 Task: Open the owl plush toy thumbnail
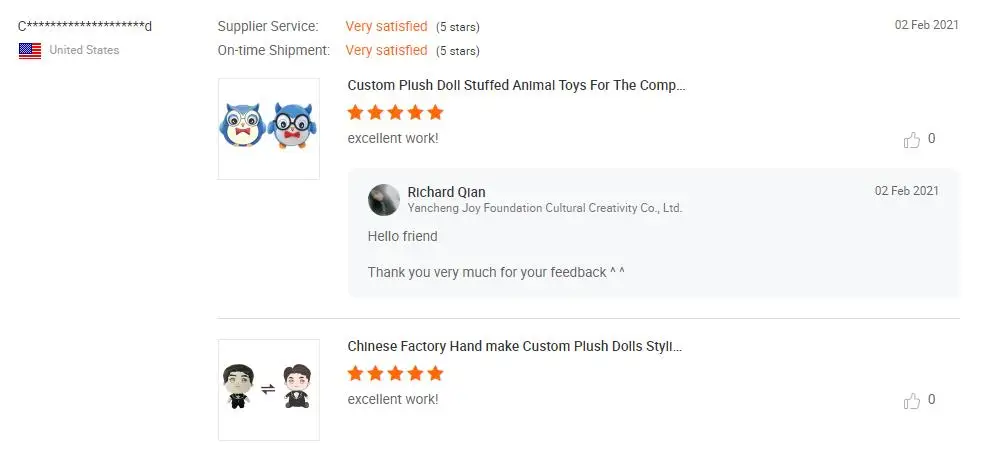click(x=269, y=129)
